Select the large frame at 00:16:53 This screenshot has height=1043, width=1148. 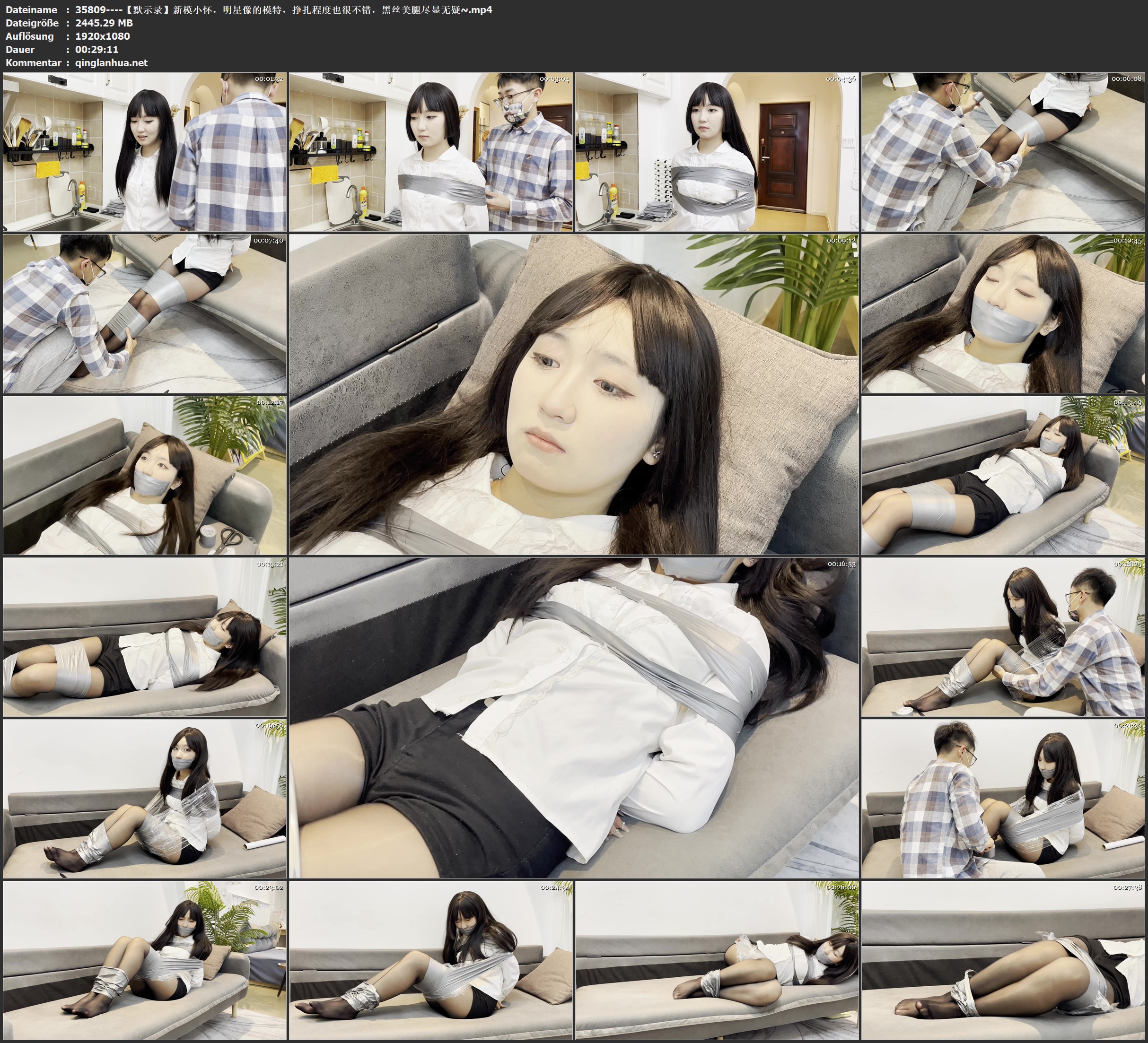(x=574, y=718)
